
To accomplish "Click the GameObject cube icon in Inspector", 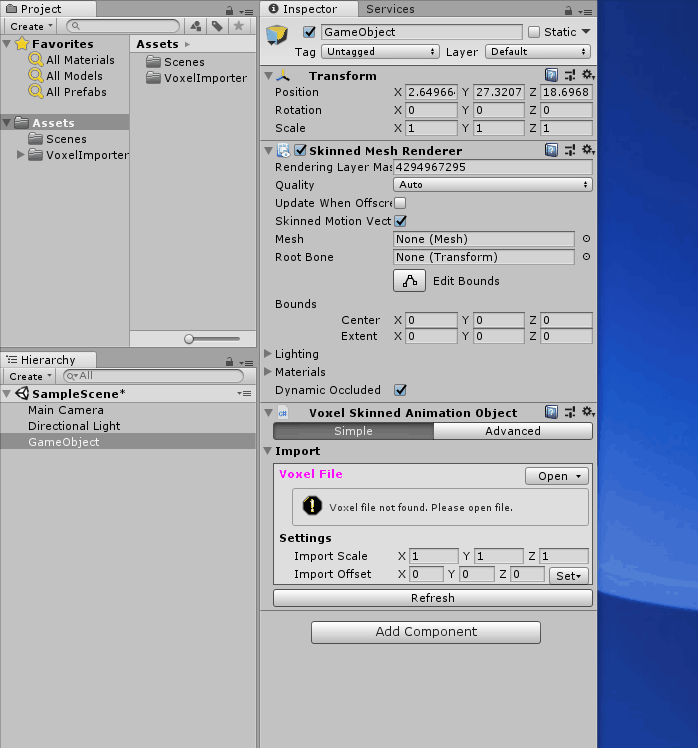I will pos(277,35).
